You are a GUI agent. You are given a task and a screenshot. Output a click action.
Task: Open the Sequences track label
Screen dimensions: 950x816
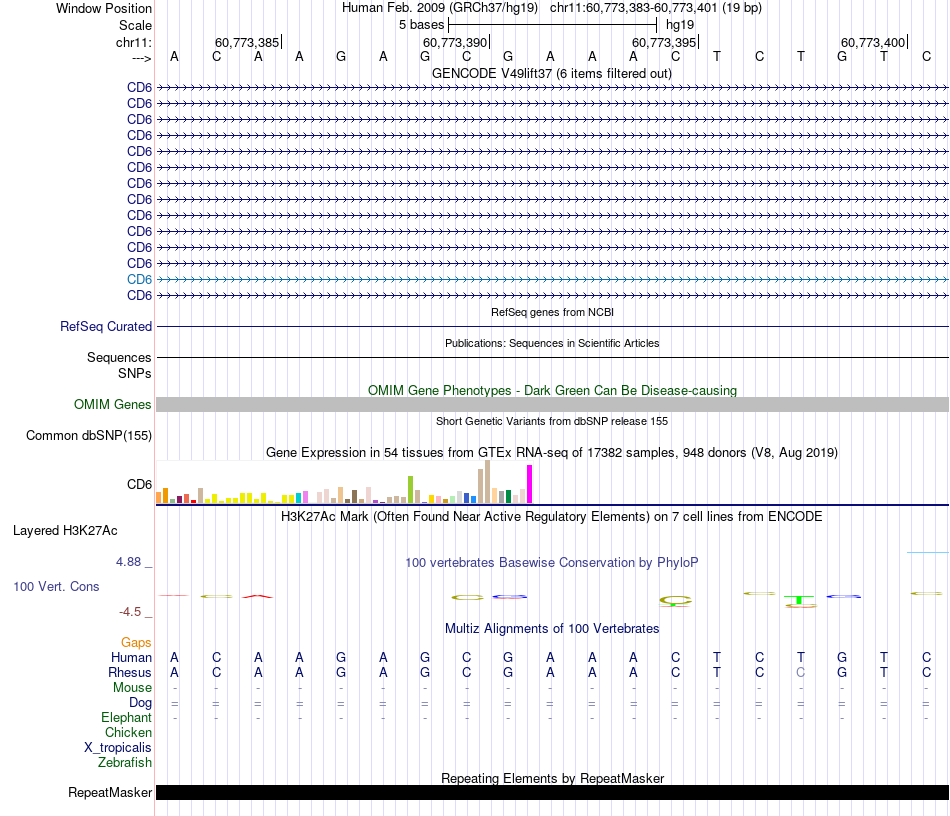click(x=119, y=357)
